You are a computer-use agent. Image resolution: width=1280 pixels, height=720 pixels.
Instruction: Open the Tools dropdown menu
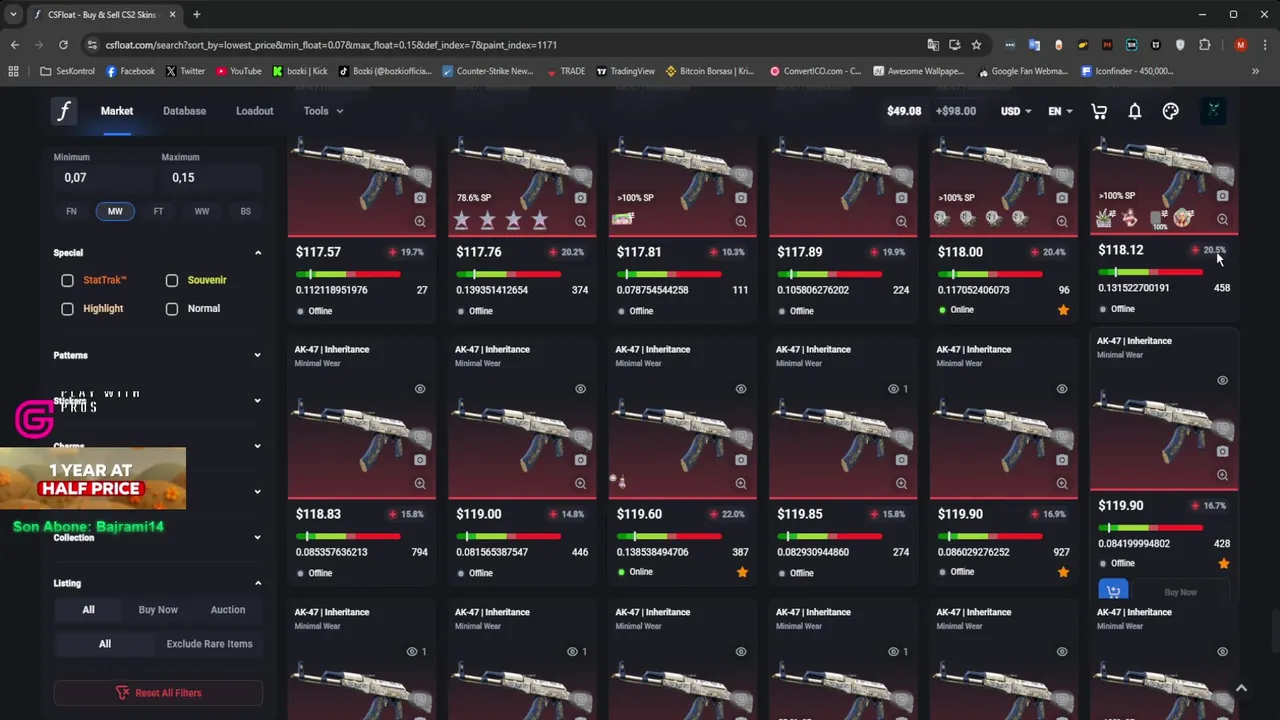(x=323, y=111)
